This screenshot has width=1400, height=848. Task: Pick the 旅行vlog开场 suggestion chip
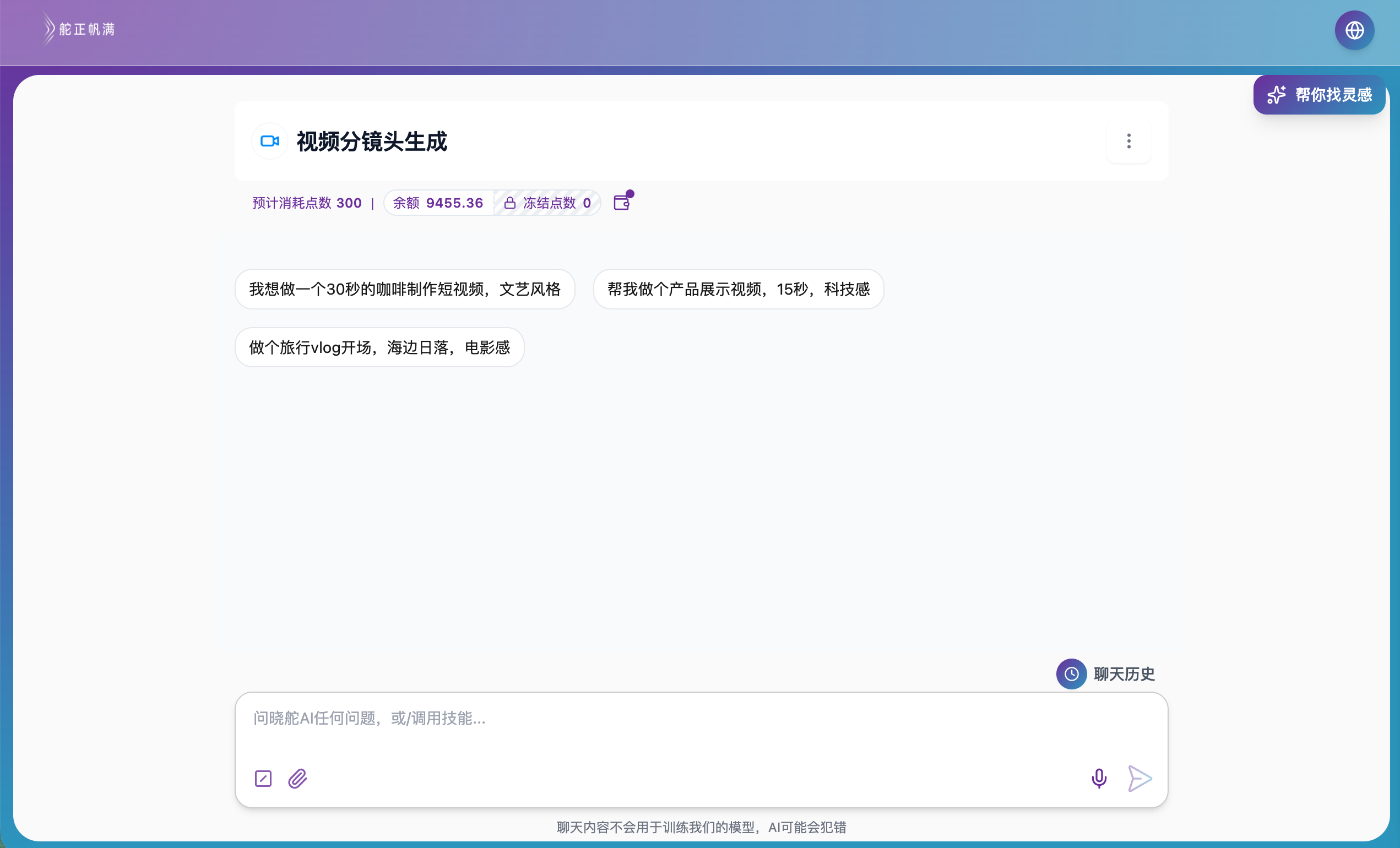(379, 347)
